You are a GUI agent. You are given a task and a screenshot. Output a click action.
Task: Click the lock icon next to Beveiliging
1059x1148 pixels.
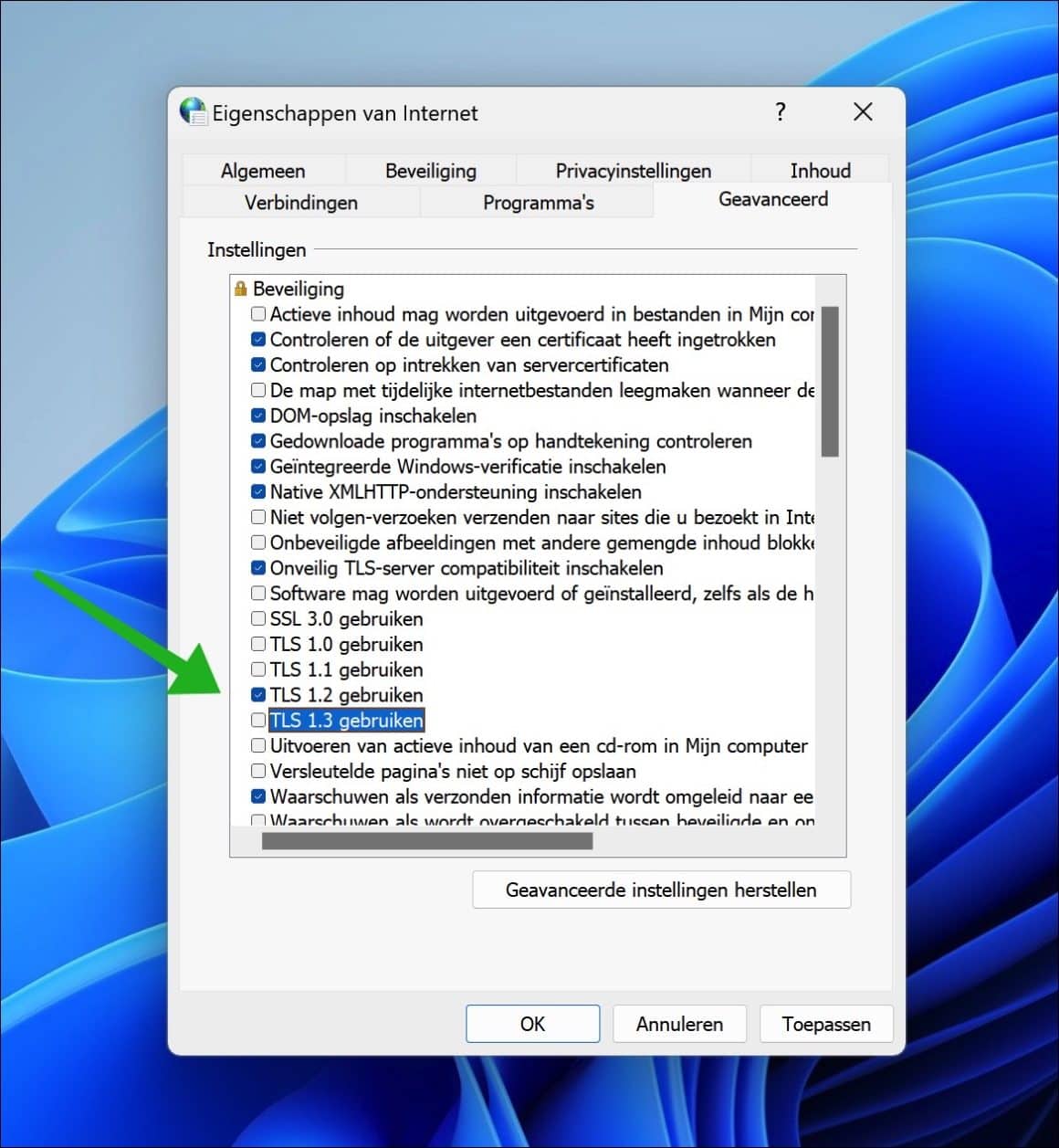(x=241, y=289)
